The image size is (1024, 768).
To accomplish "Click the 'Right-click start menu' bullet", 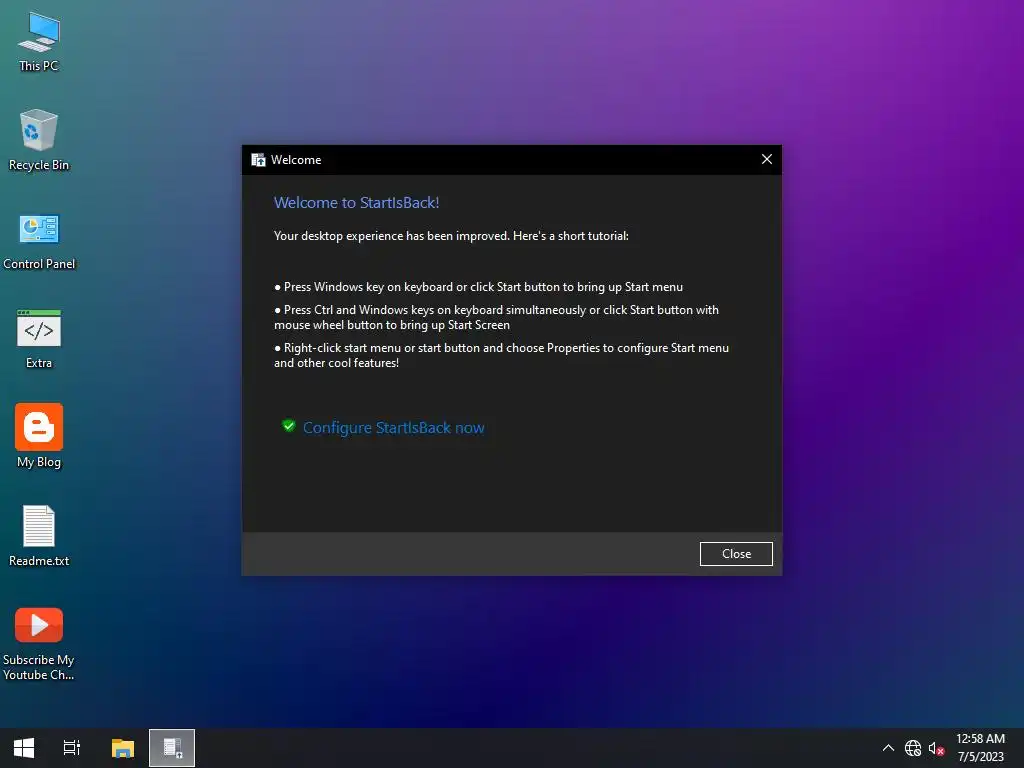I will tap(502, 355).
